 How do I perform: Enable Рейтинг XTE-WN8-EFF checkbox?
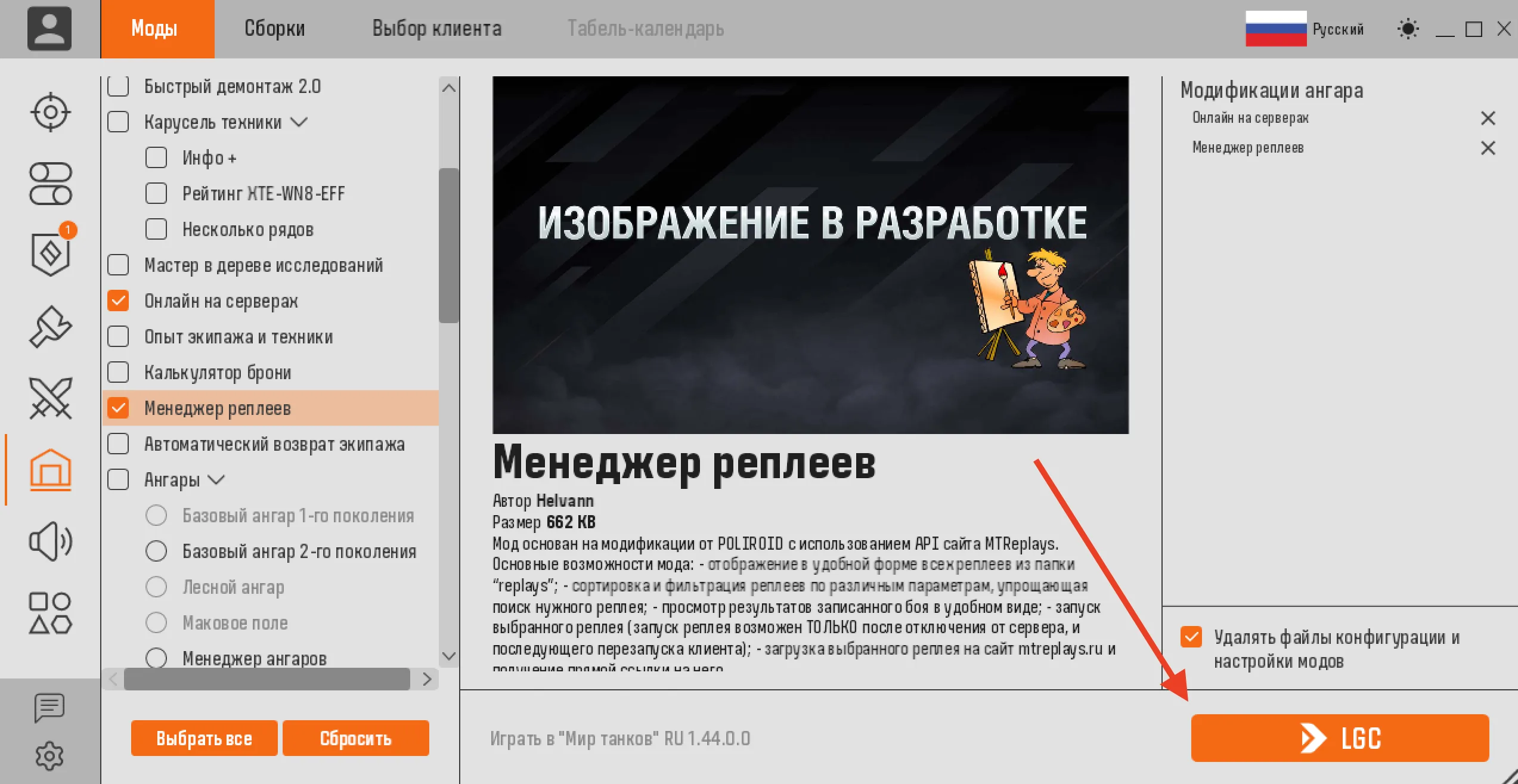156,194
